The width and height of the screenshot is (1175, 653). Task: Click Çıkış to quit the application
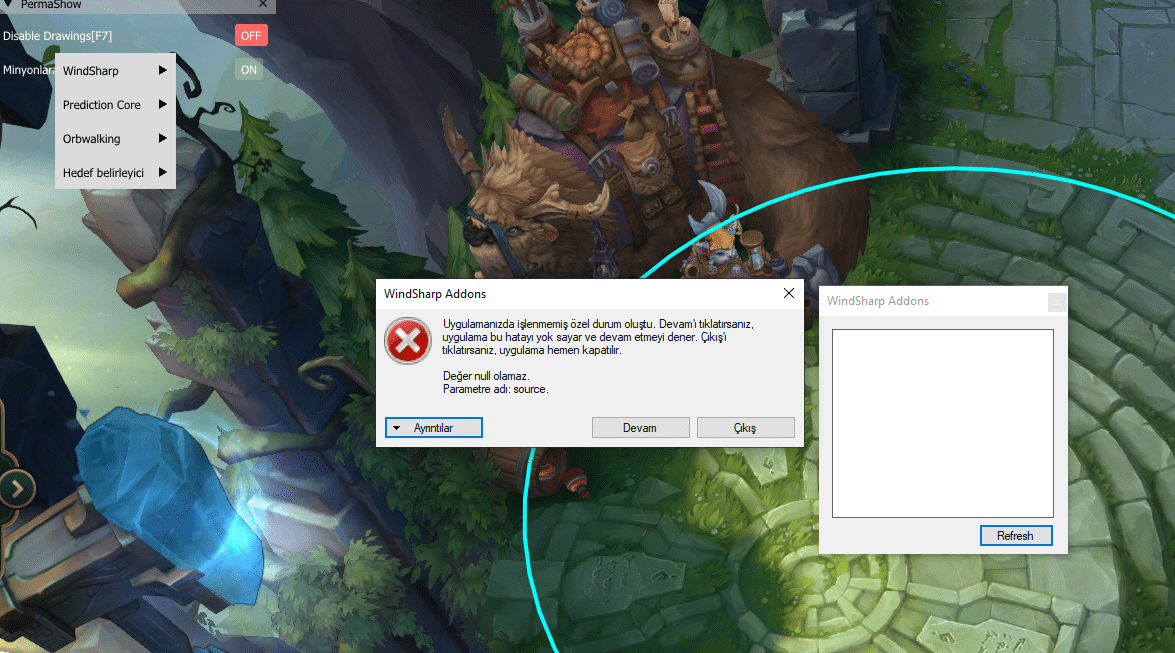point(745,427)
